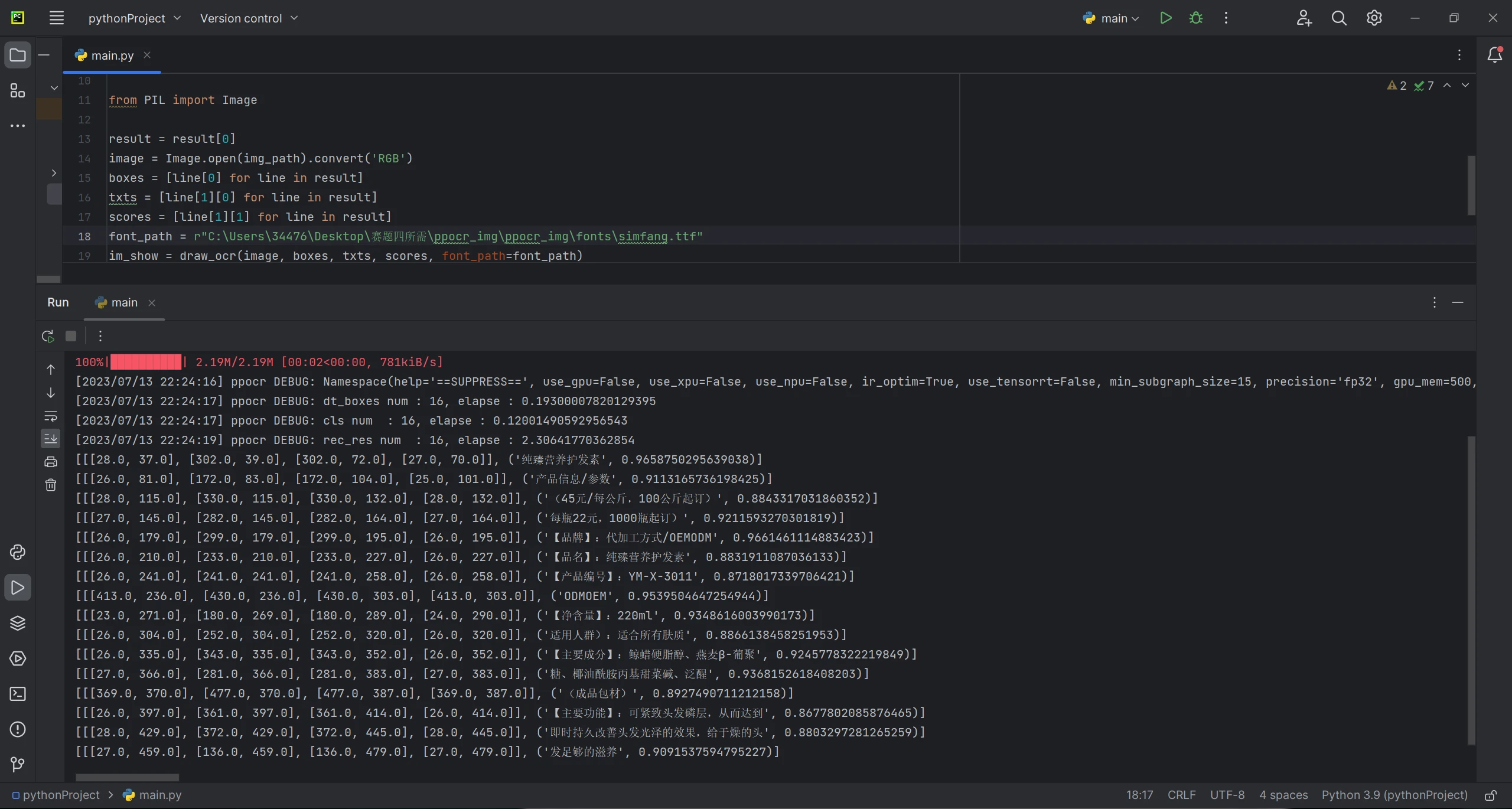The width and height of the screenshot is (1512, 809).
Task: Go to previous highlighted error arrow
Action: tap(1447, 86)
